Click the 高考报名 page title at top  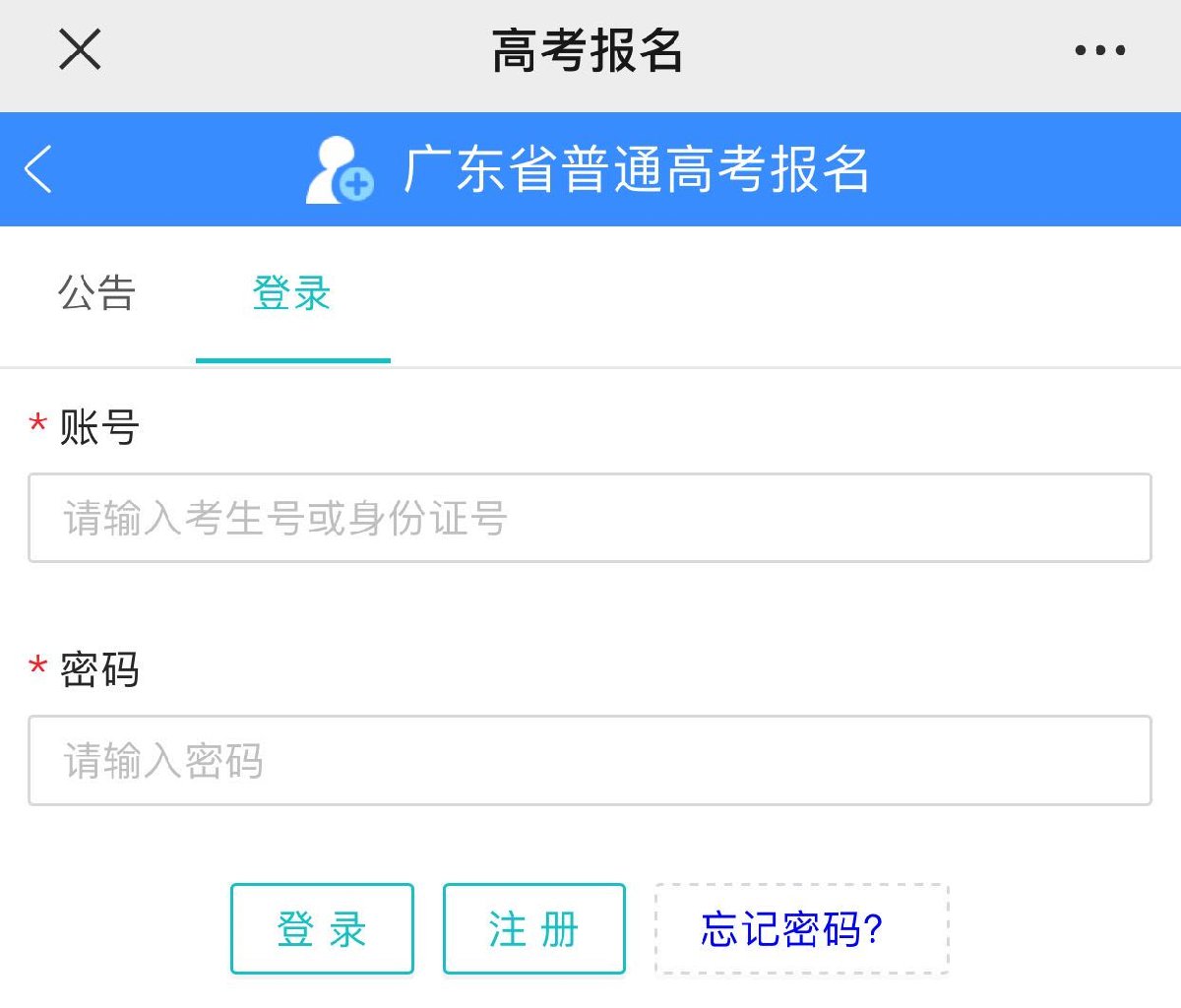(x=588, y=50)
